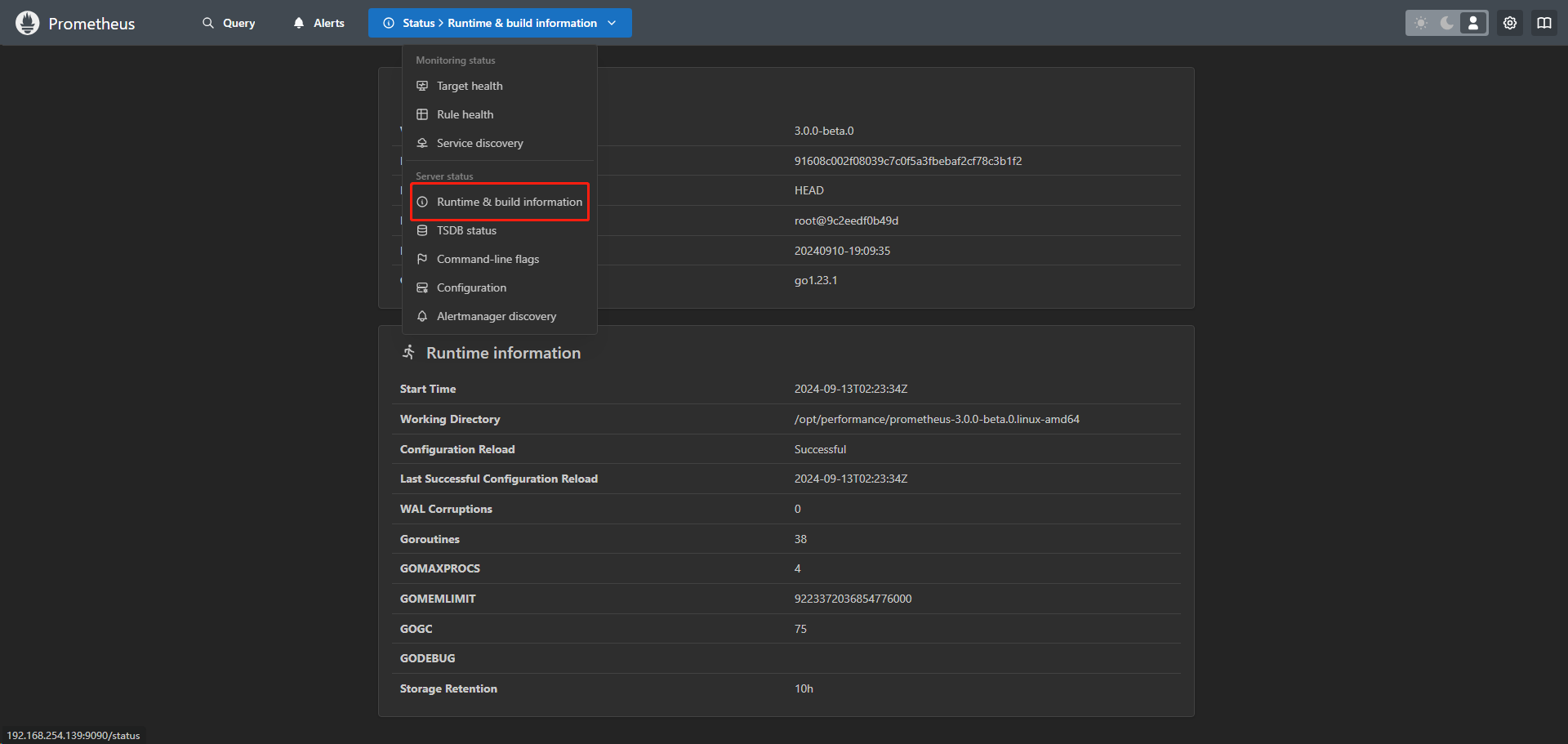Open Configuration page from menu

500,287
